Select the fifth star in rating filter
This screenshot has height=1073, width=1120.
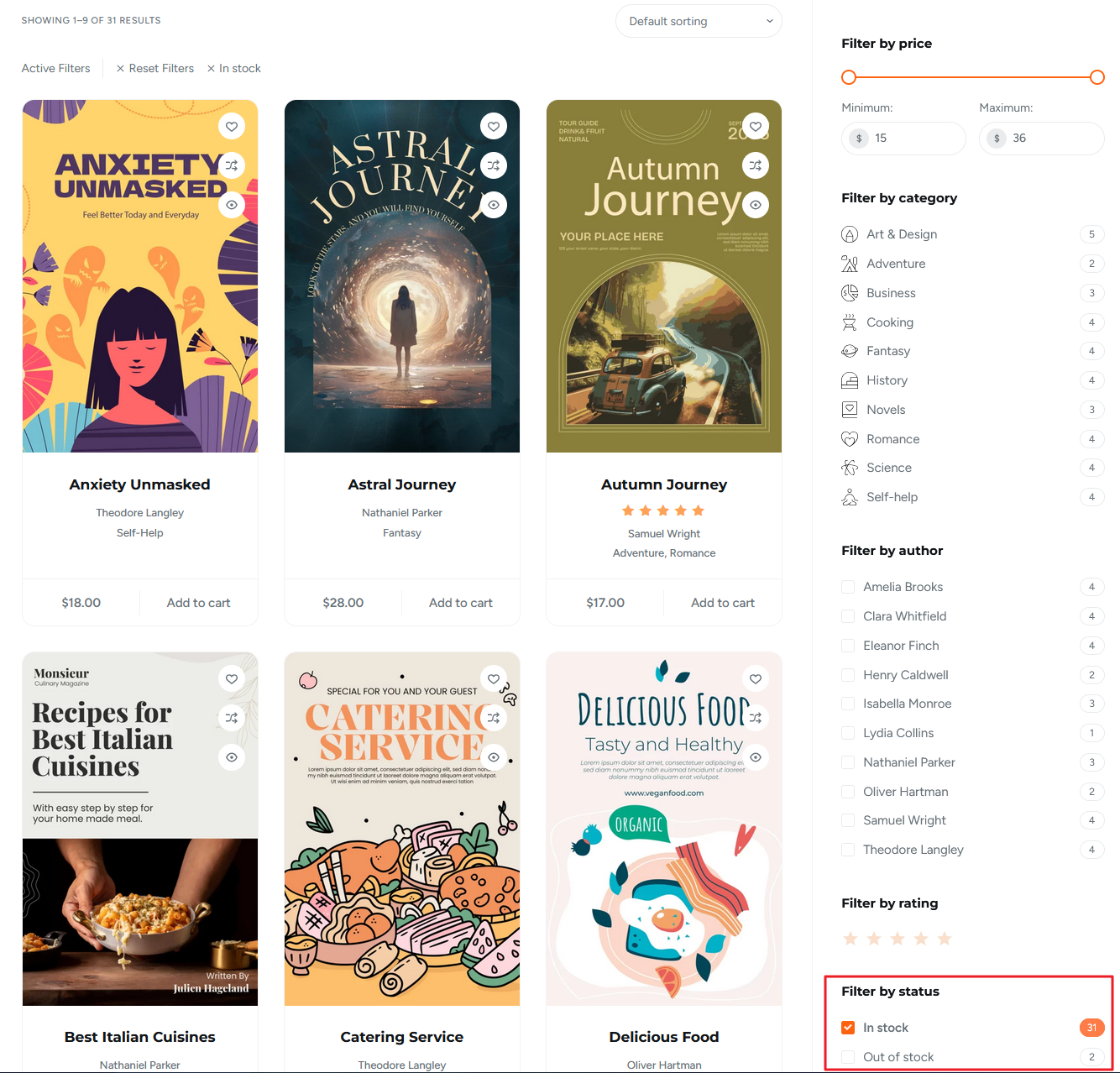click(x=945, y=939)
